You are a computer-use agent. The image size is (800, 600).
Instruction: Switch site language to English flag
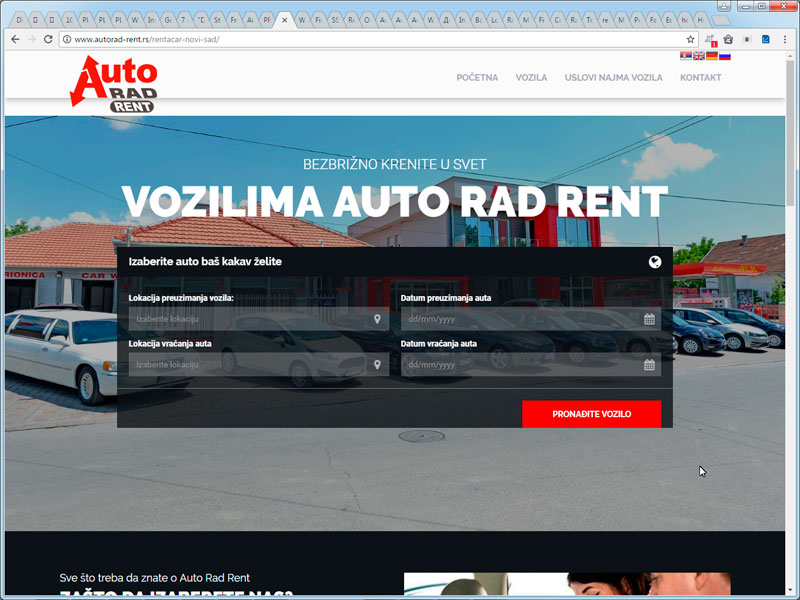point(699,56)
